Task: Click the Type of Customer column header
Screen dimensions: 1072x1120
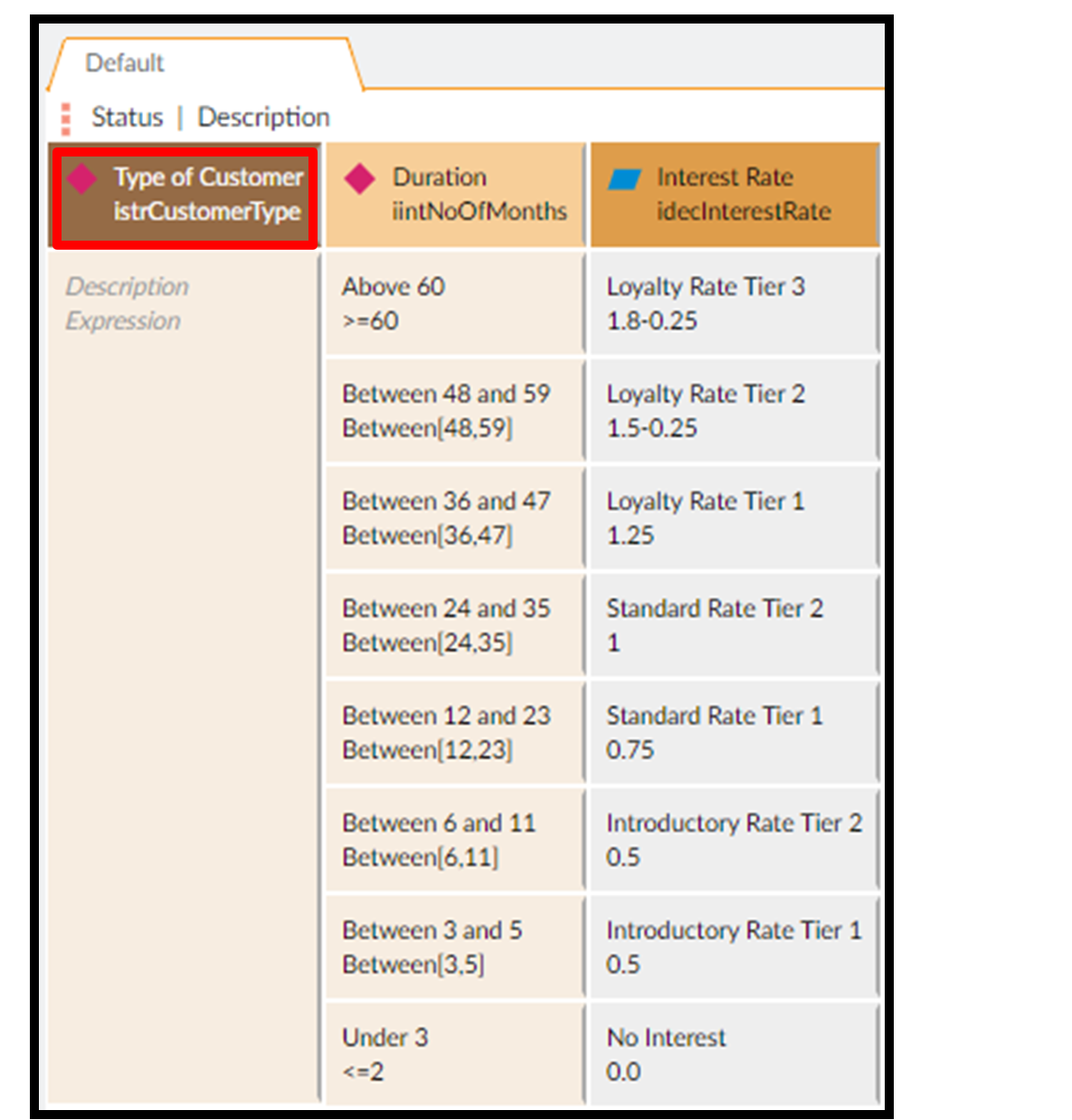Action: pos(185,195)
